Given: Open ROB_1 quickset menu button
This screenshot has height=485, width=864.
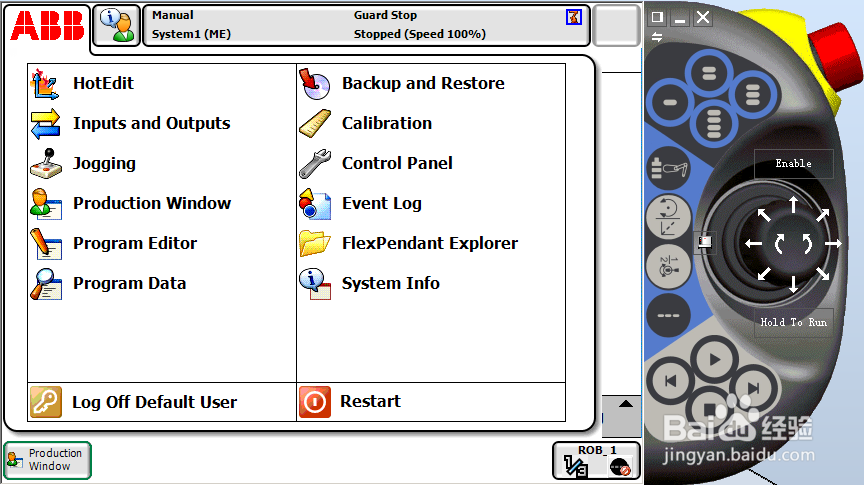Looking at the screenshot, I should [x=596, y=461].
